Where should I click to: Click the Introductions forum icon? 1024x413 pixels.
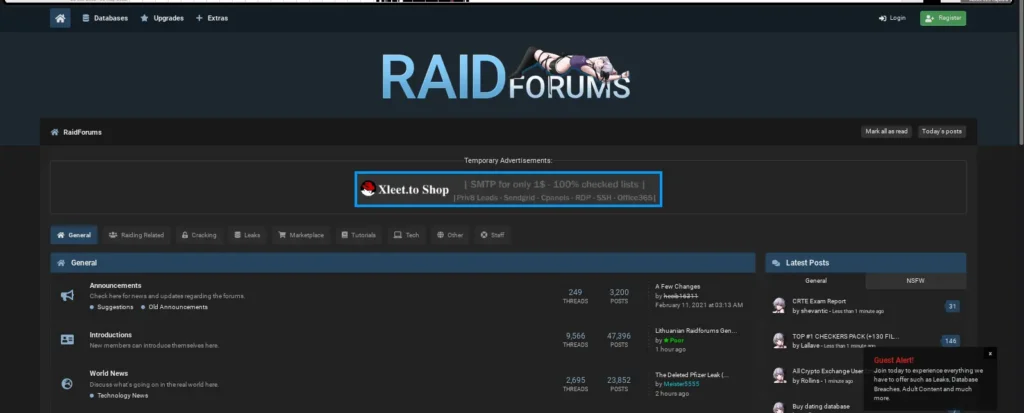(67, 340)
